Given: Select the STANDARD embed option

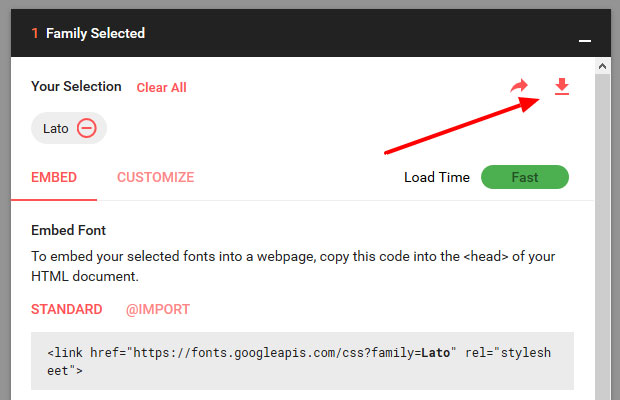Looking at the screenshot, I should 66,309.
